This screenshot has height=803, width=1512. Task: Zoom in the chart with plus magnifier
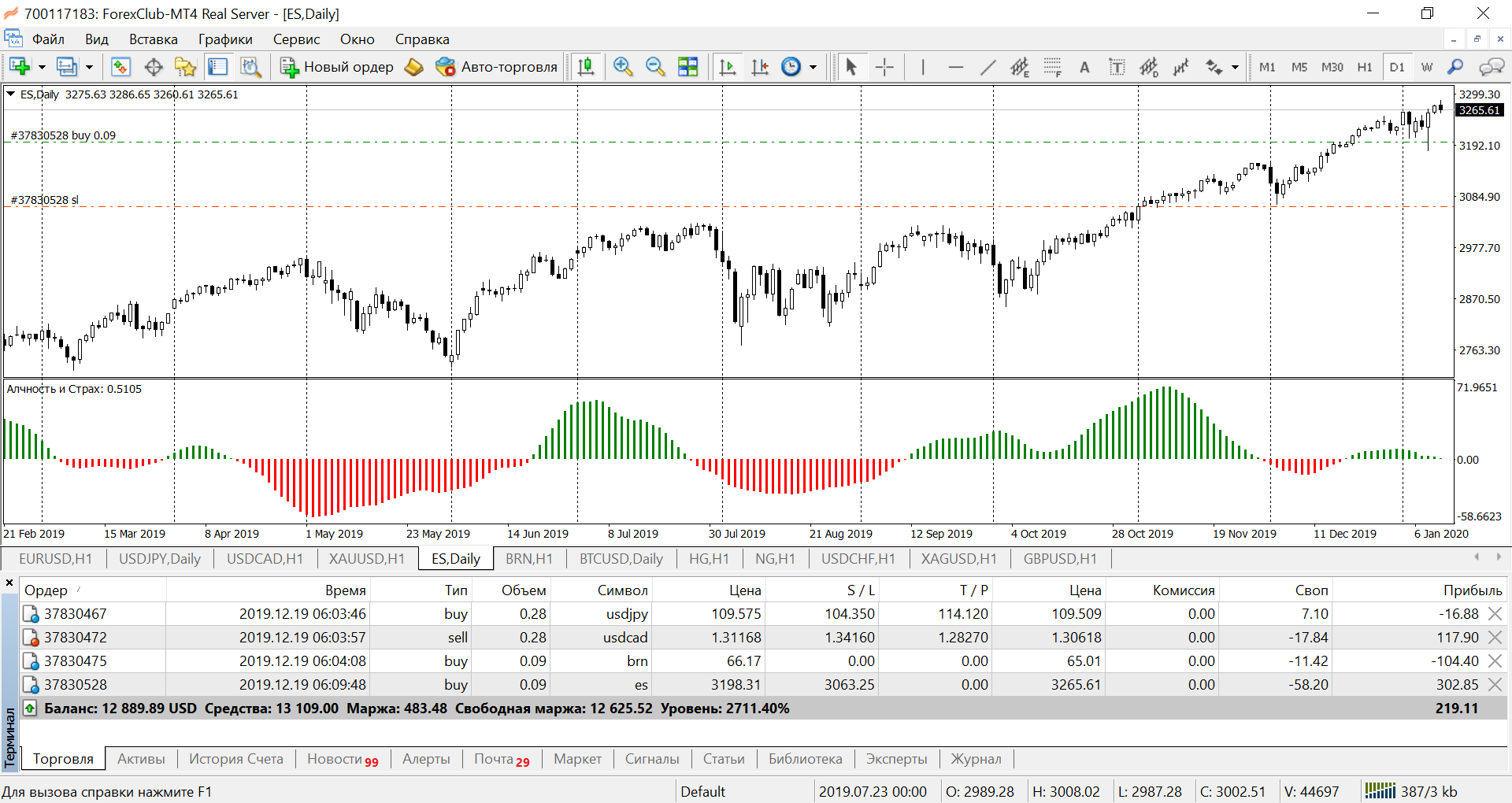(623, 67)
